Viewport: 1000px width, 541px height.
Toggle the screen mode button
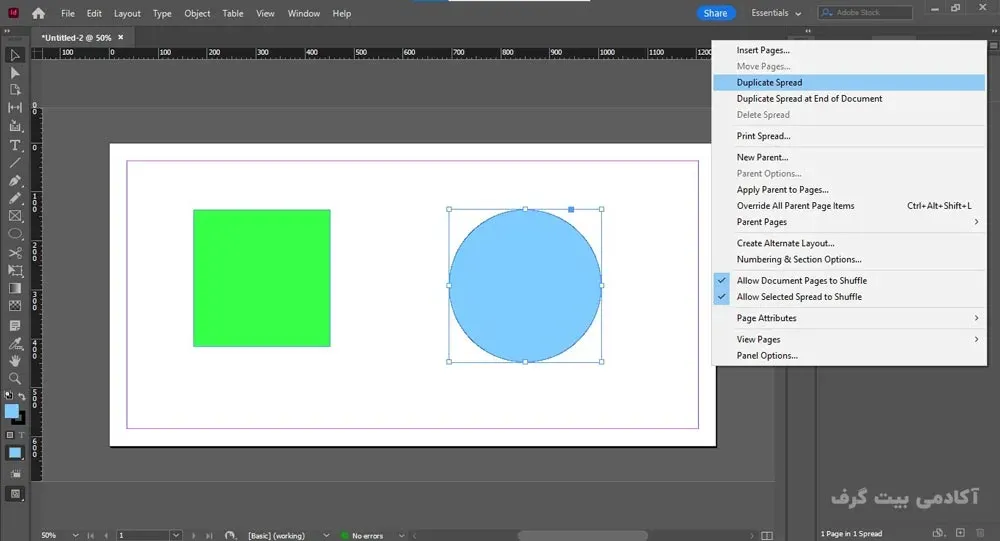pyautogui.click(x=15, y=494)
